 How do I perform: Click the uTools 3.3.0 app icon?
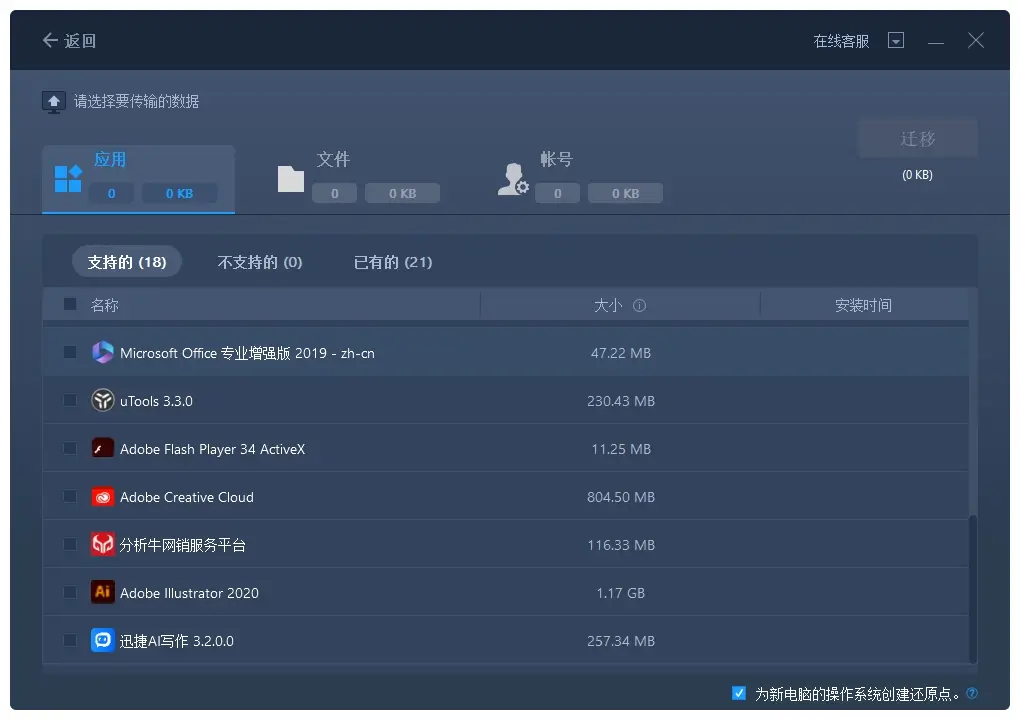[x=103, y=400]
